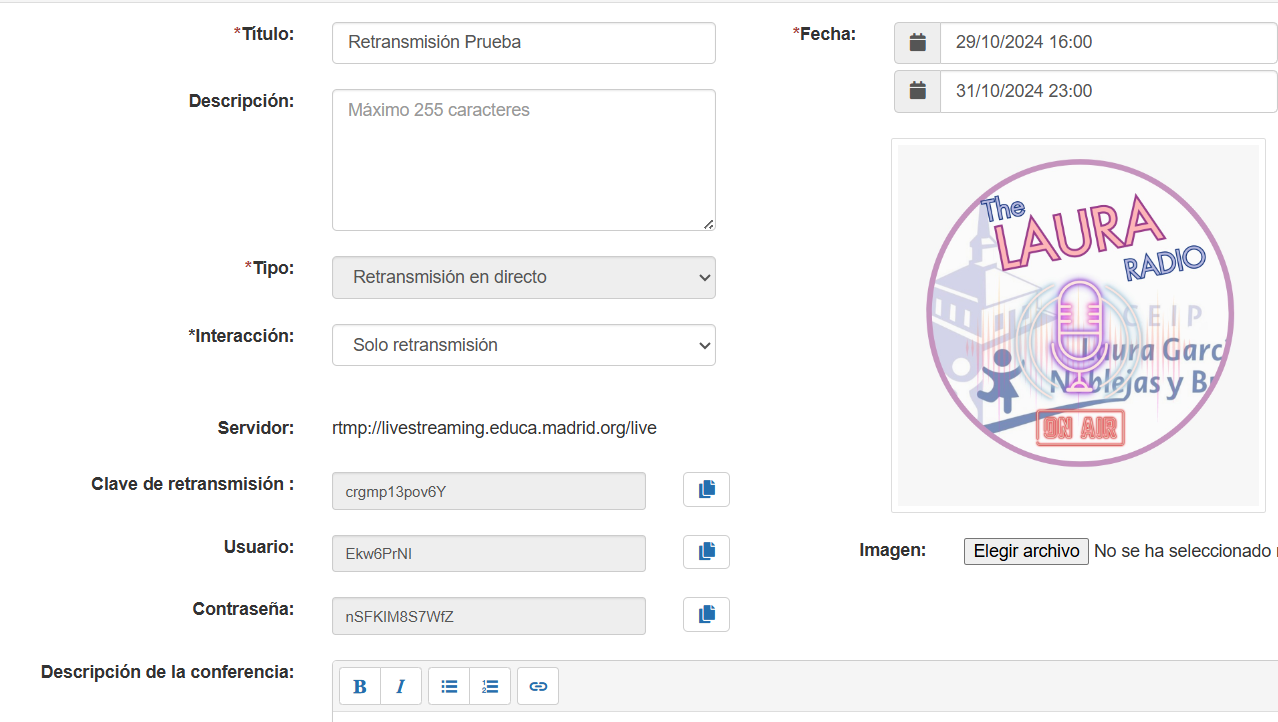Click the Título text field

point(523,43)
